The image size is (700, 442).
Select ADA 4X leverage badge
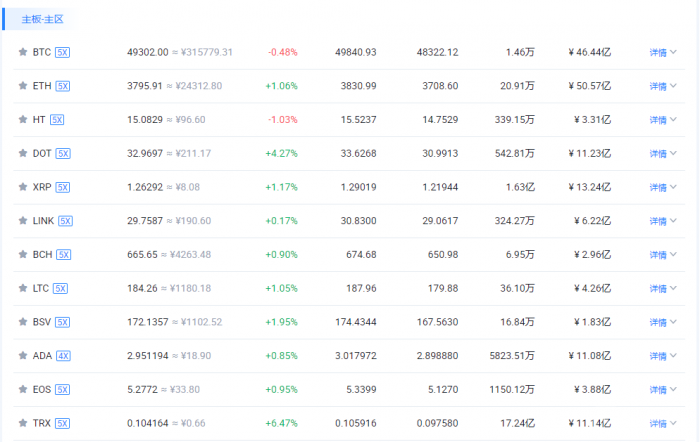(63, 356)
